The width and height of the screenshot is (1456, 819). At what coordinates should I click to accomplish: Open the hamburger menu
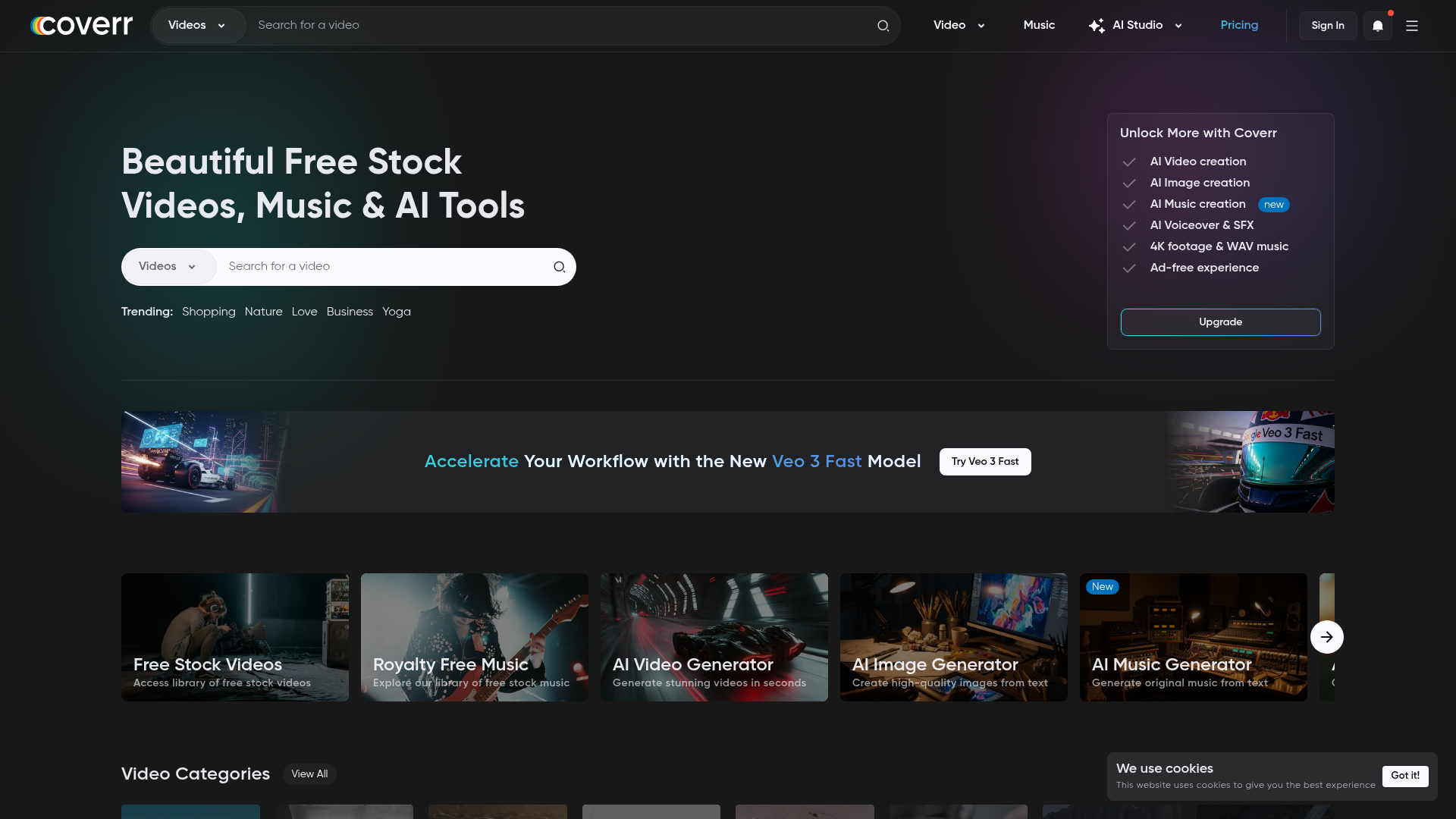click(1411, 25)
